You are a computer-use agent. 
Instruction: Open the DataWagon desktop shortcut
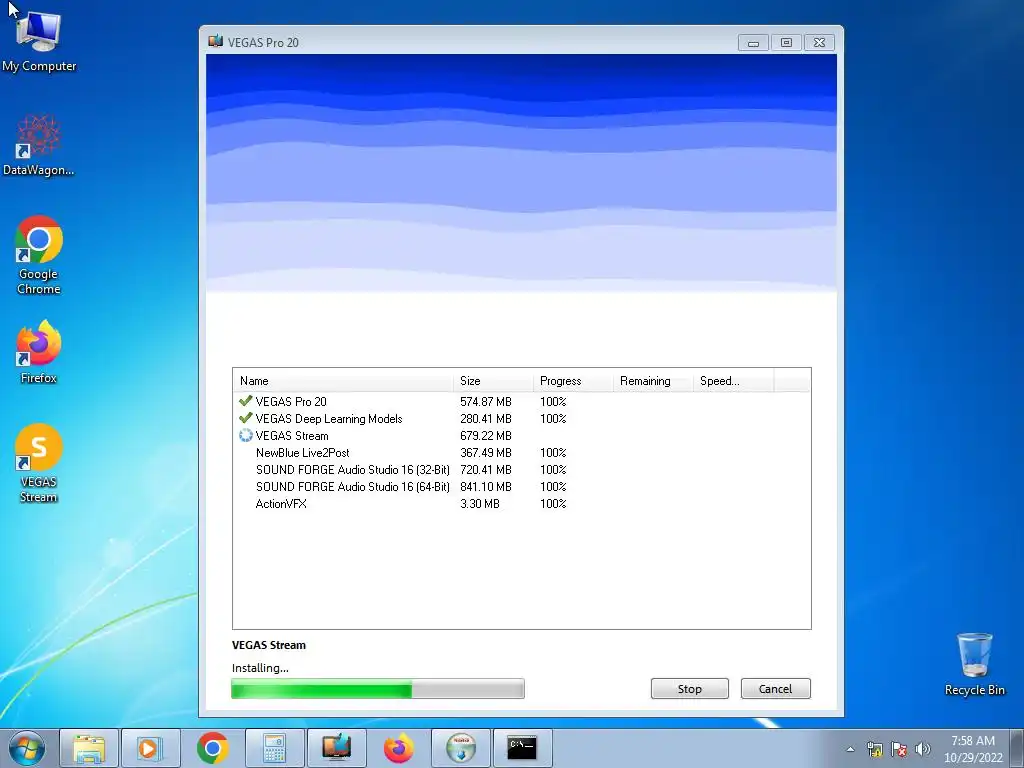click(39, 145)
